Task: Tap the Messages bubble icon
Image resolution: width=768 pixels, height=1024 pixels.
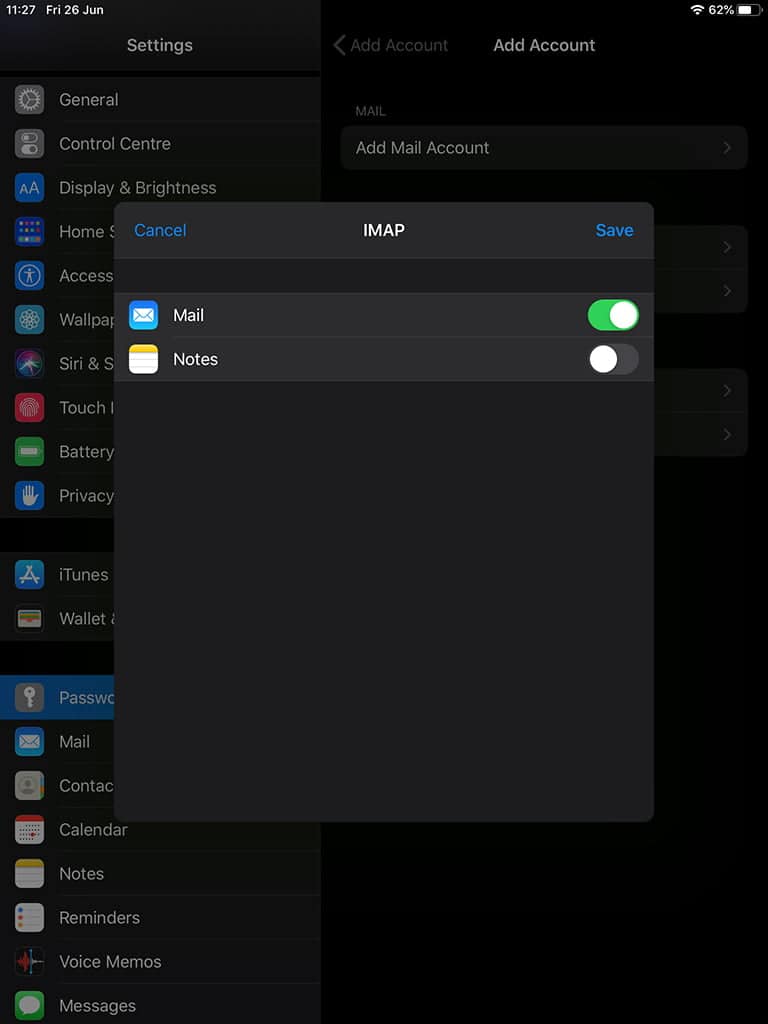Action: pos(29,1006)
